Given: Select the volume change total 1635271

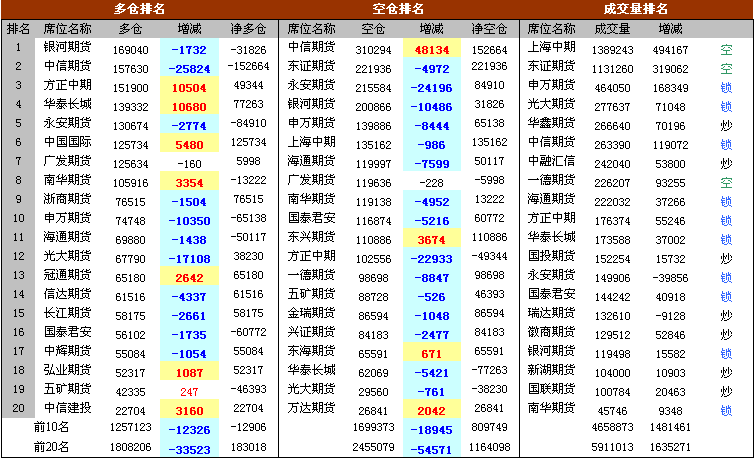Looking at the screenshot, I should click(670, 447).
